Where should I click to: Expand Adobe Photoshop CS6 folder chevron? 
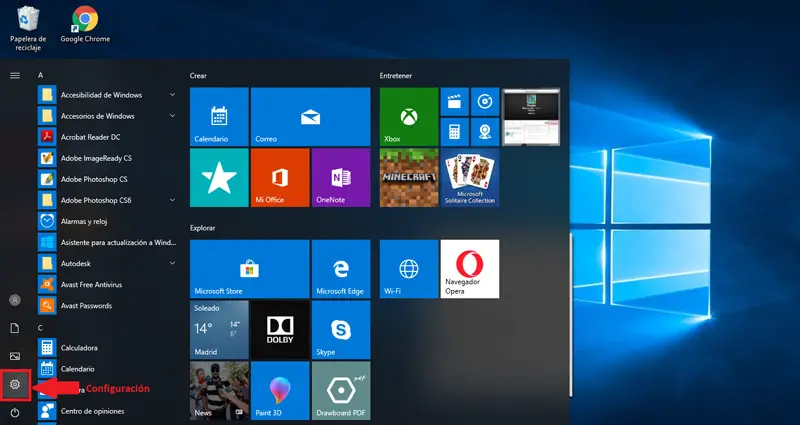coord(172,200)
